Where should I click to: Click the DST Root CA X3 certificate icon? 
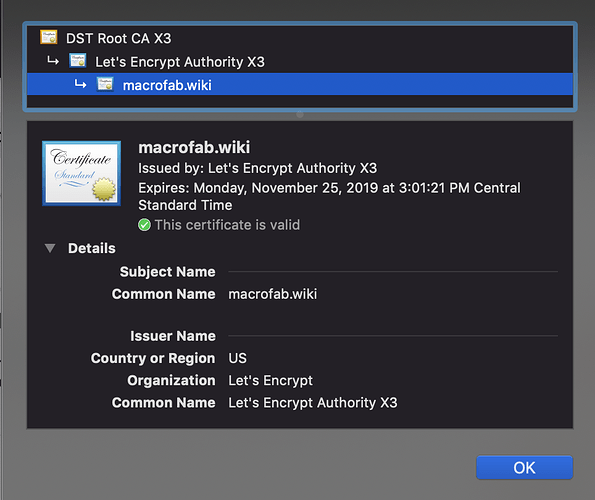[49, 37]
